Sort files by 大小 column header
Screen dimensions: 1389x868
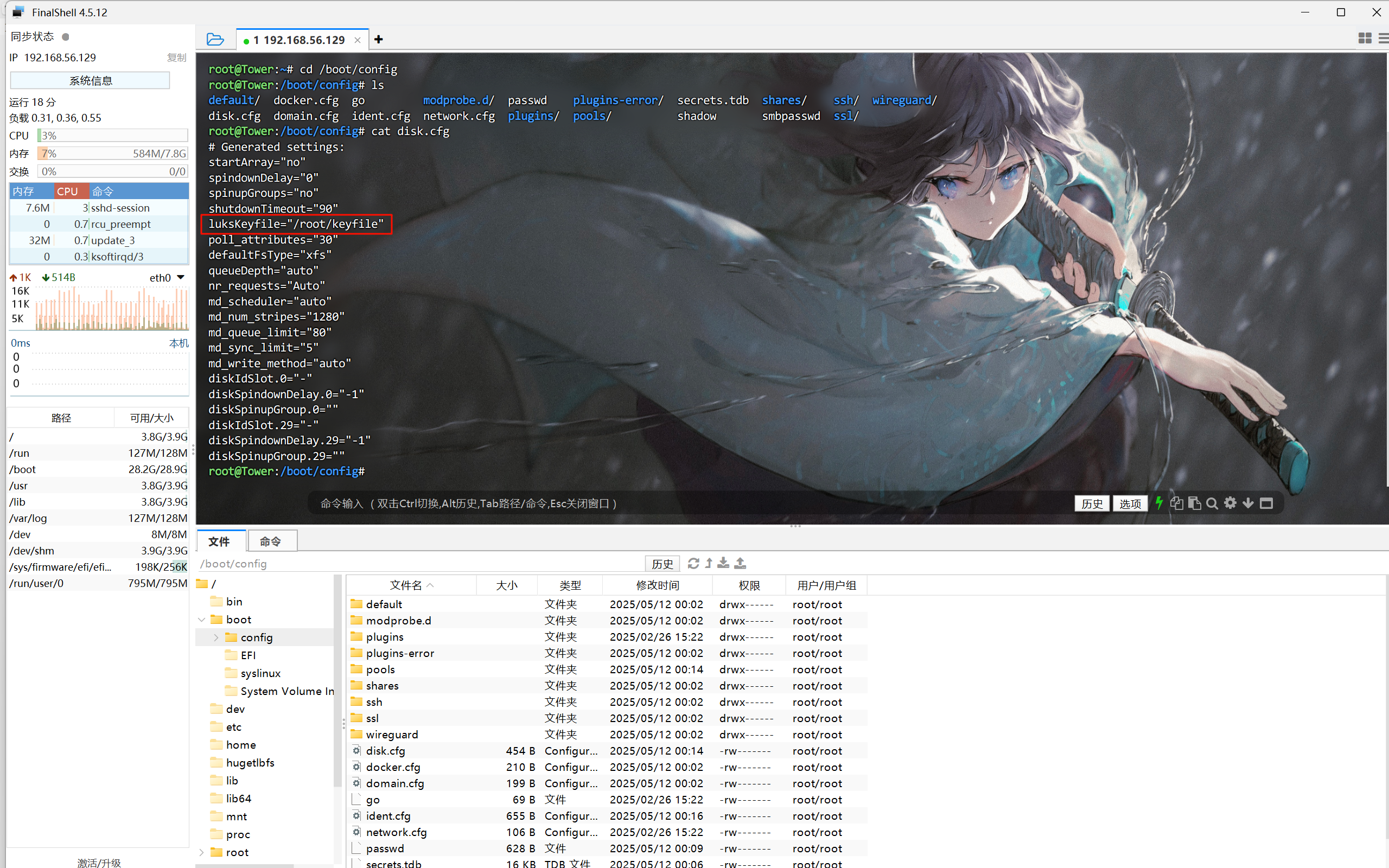(507, 585)
